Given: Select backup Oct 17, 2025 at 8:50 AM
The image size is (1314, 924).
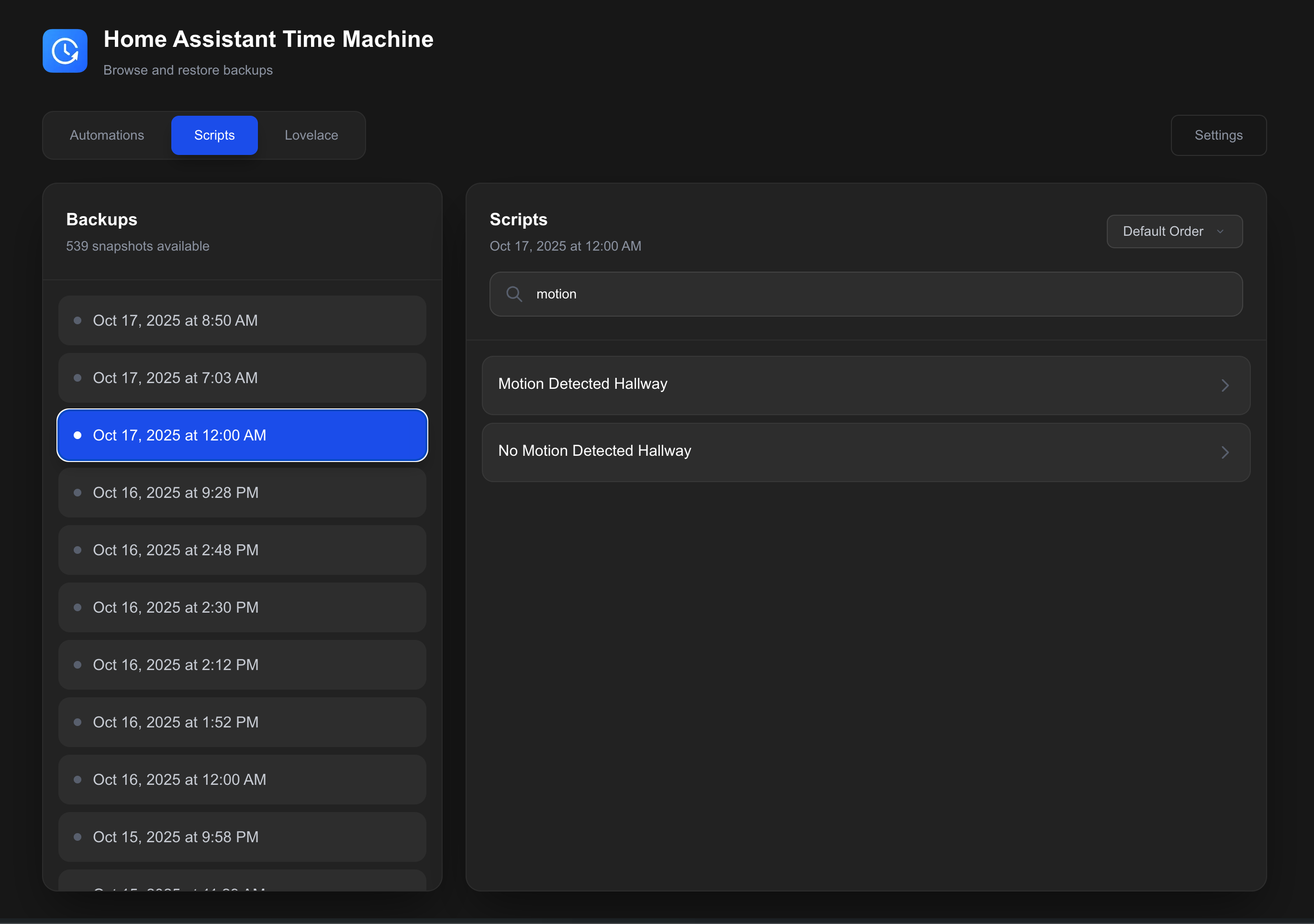Looking at the screenshot, I should click(x=242, y=320).
